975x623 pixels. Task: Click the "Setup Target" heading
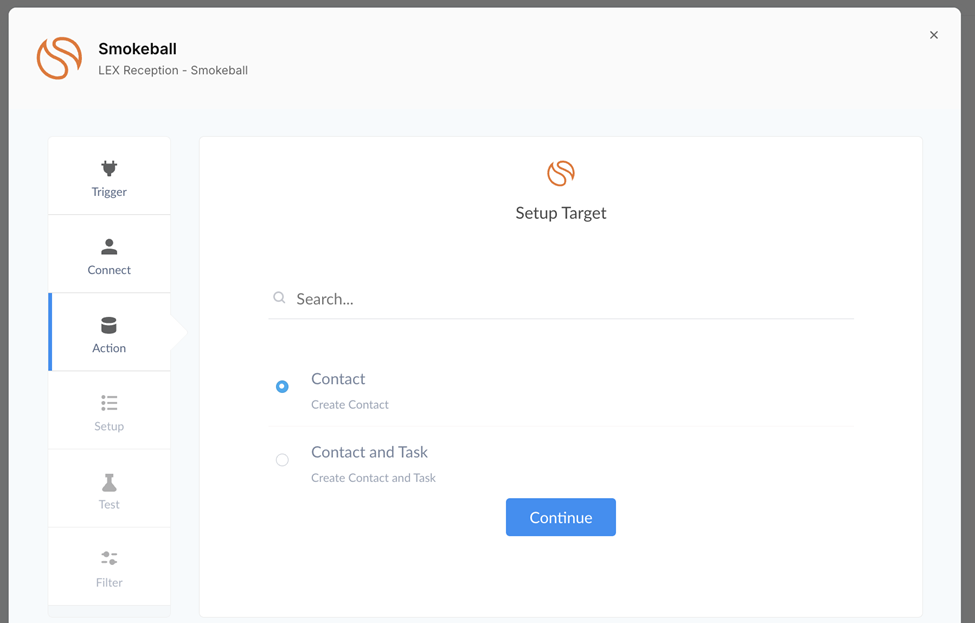[561, 213]
